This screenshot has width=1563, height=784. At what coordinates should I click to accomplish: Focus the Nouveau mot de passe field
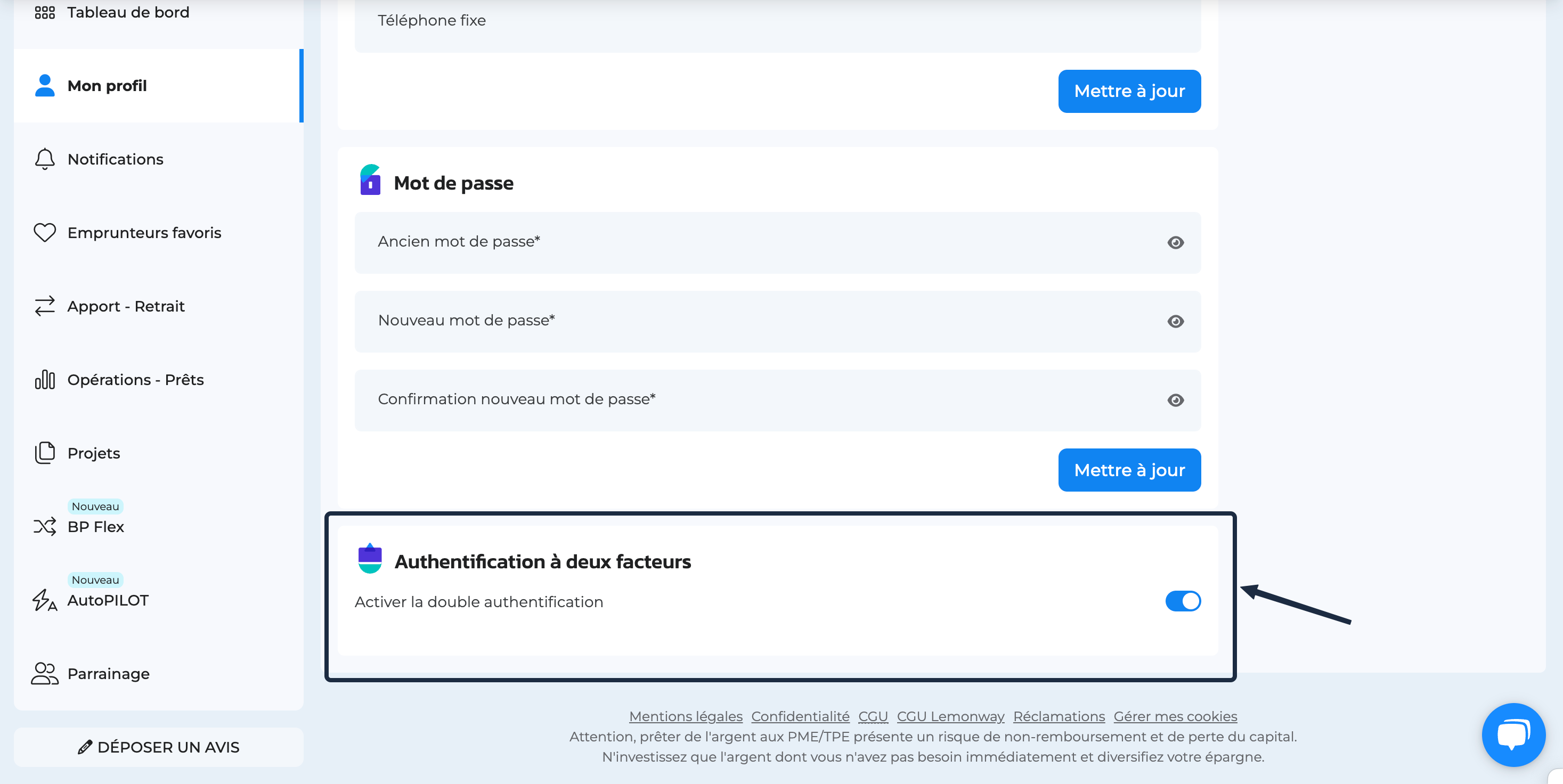(777, 322)
